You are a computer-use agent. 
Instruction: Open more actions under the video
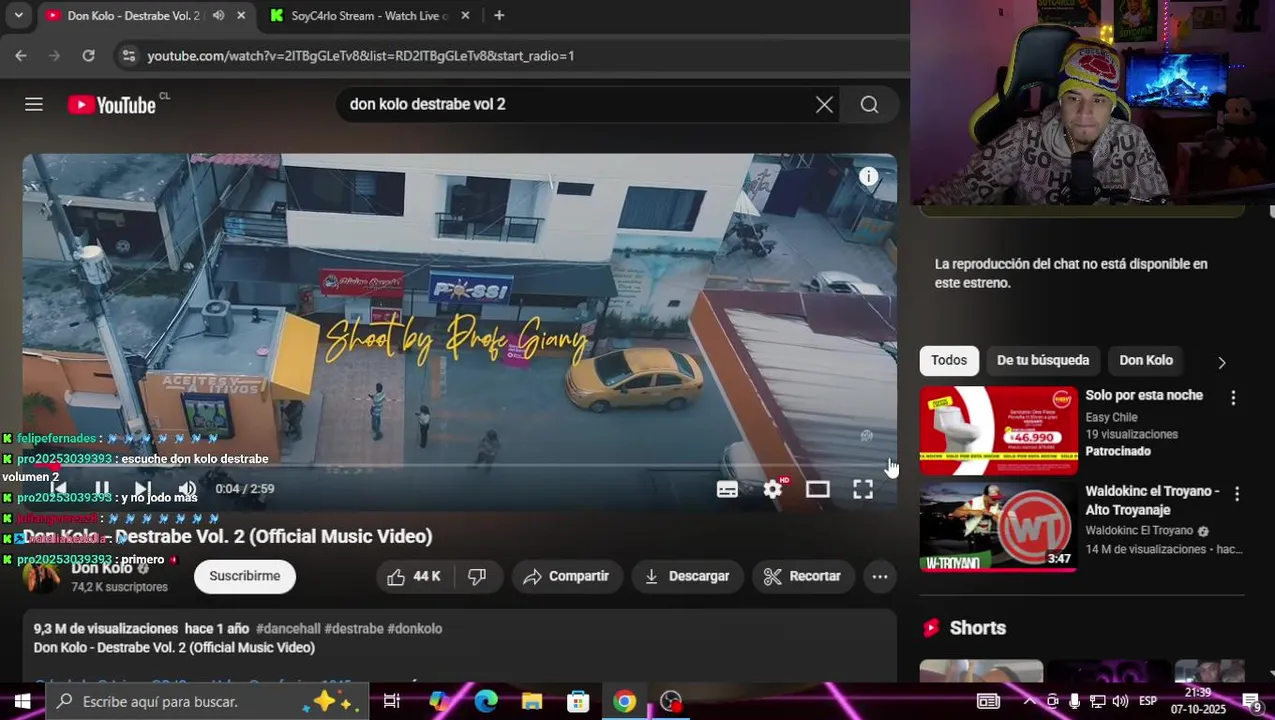pos(879,576)
